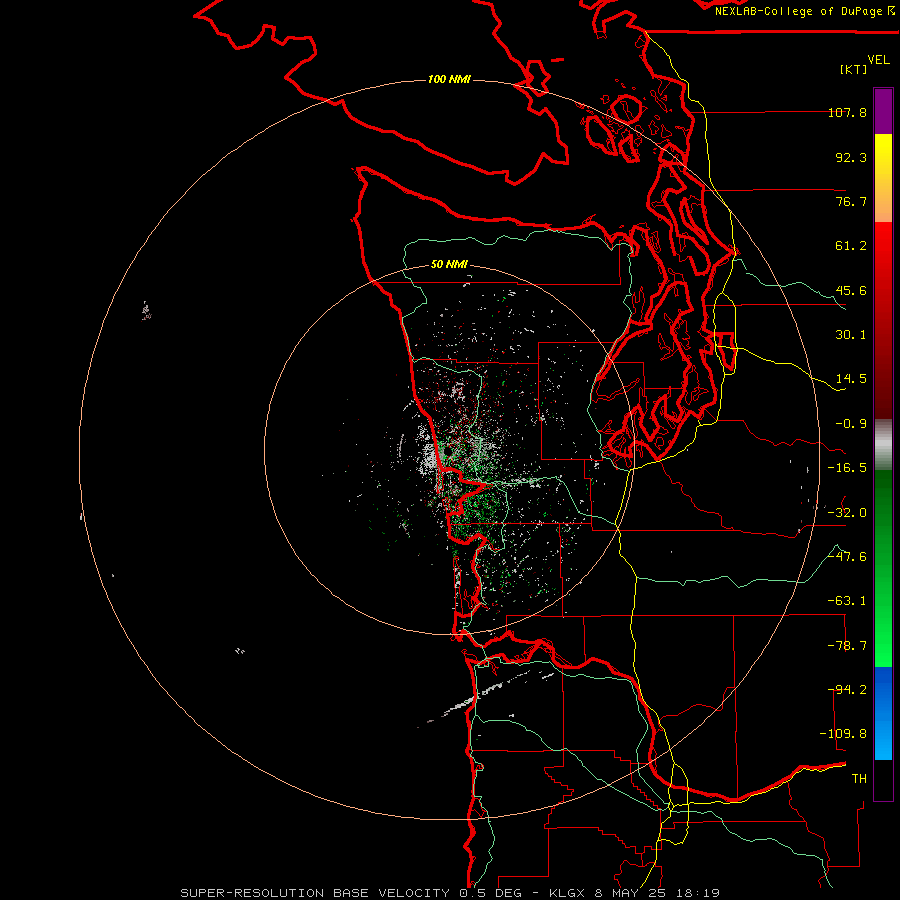The width and height of the screenshot is (900, 900).
Task: Click the [KT] units label
Action: (x=854, y=69)
